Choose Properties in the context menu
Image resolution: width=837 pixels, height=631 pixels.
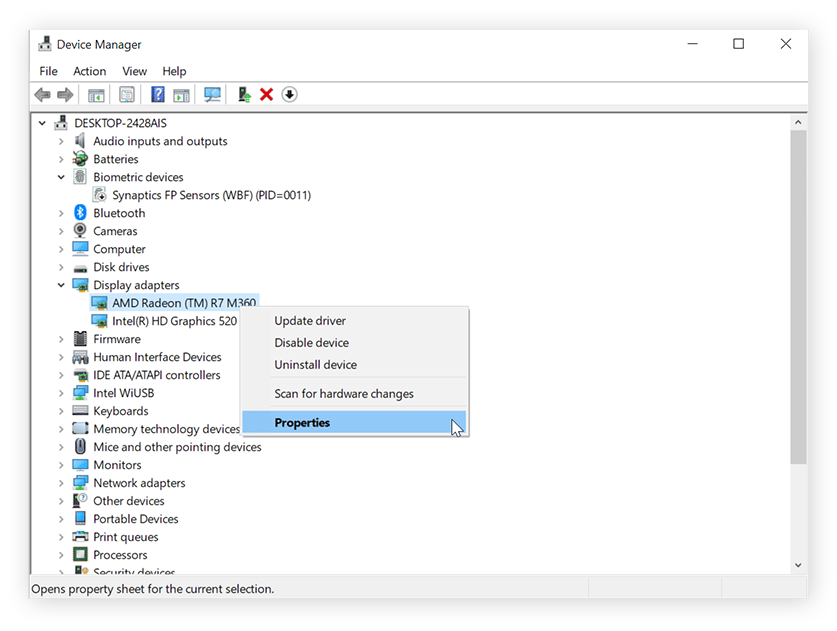click(354, 422)
